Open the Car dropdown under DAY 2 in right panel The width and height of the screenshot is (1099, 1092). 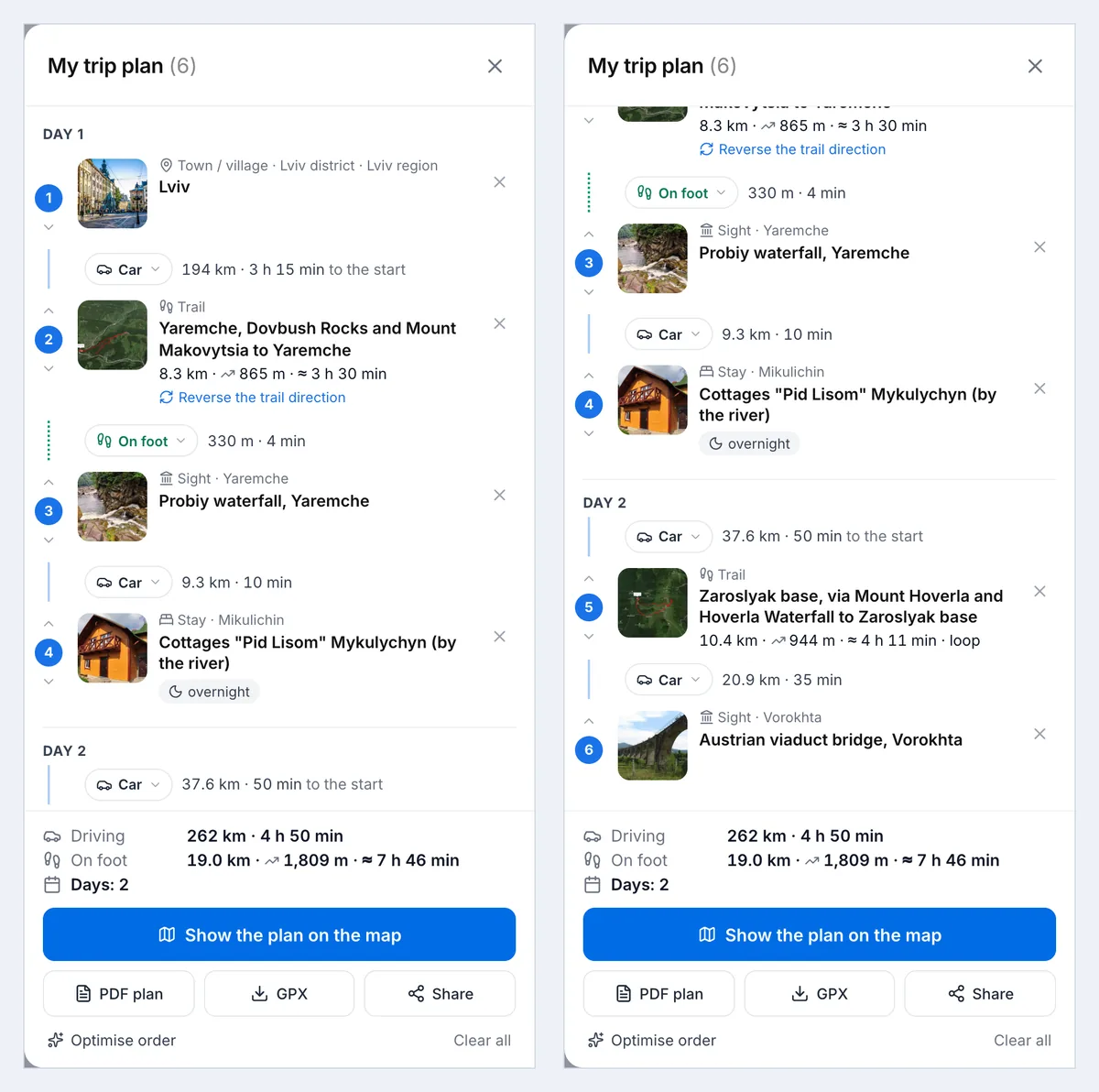[x=669, y=536]
